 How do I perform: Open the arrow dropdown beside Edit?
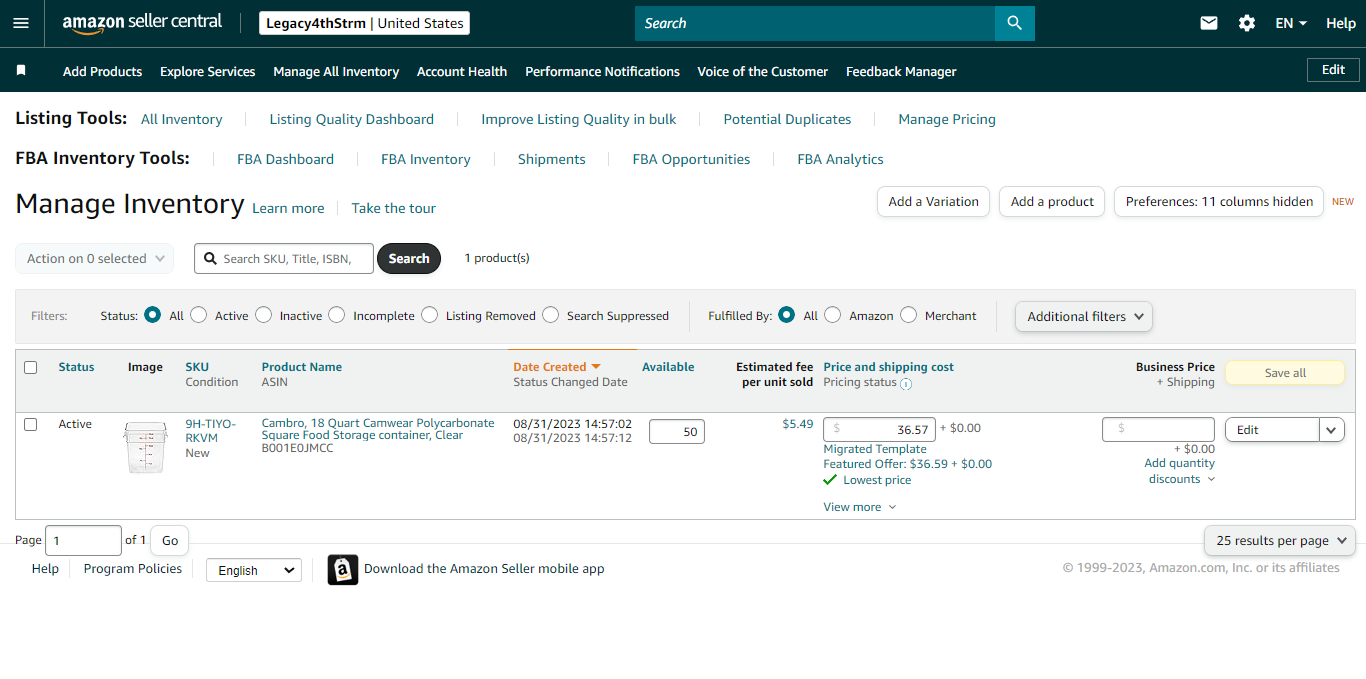[x=1332, y=430]
